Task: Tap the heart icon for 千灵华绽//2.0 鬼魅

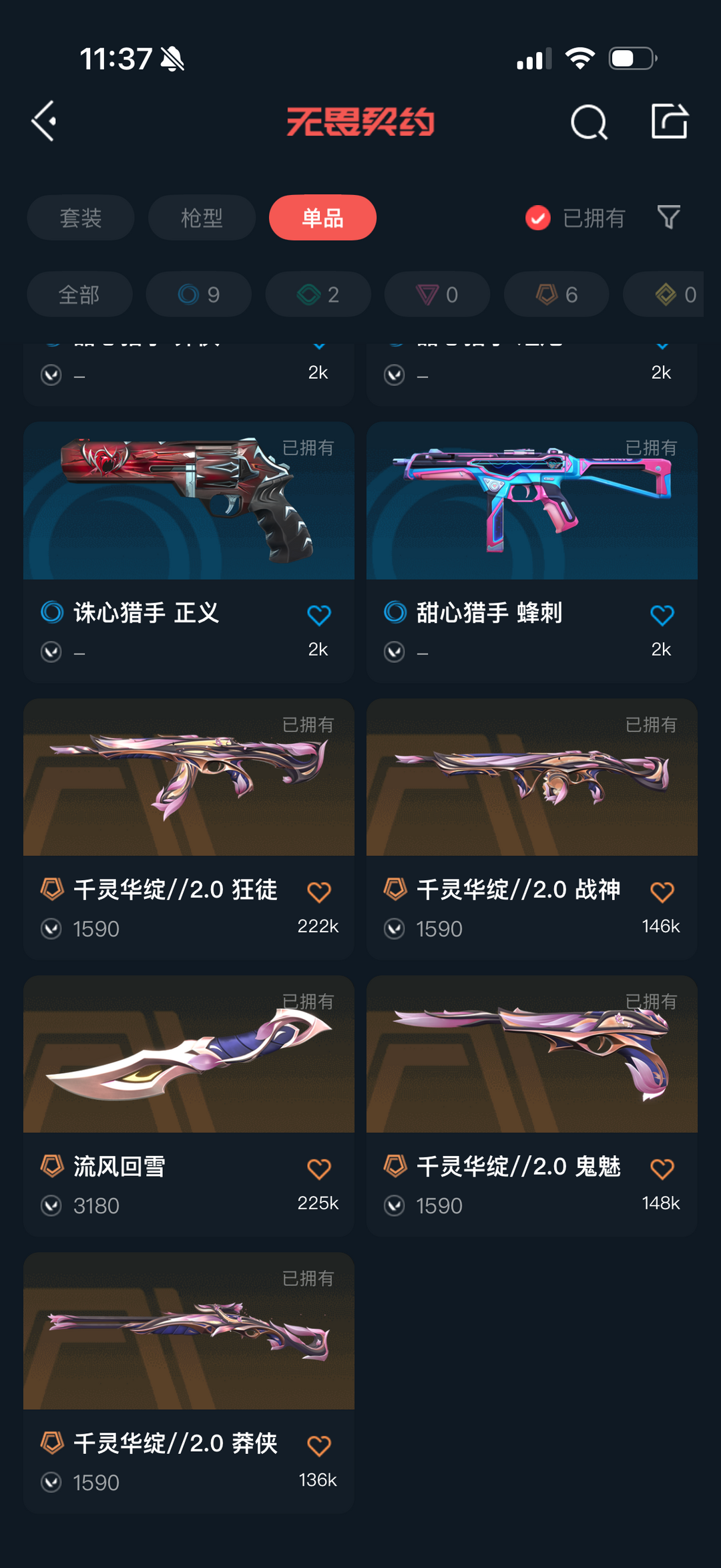Action: (662, 1169)
